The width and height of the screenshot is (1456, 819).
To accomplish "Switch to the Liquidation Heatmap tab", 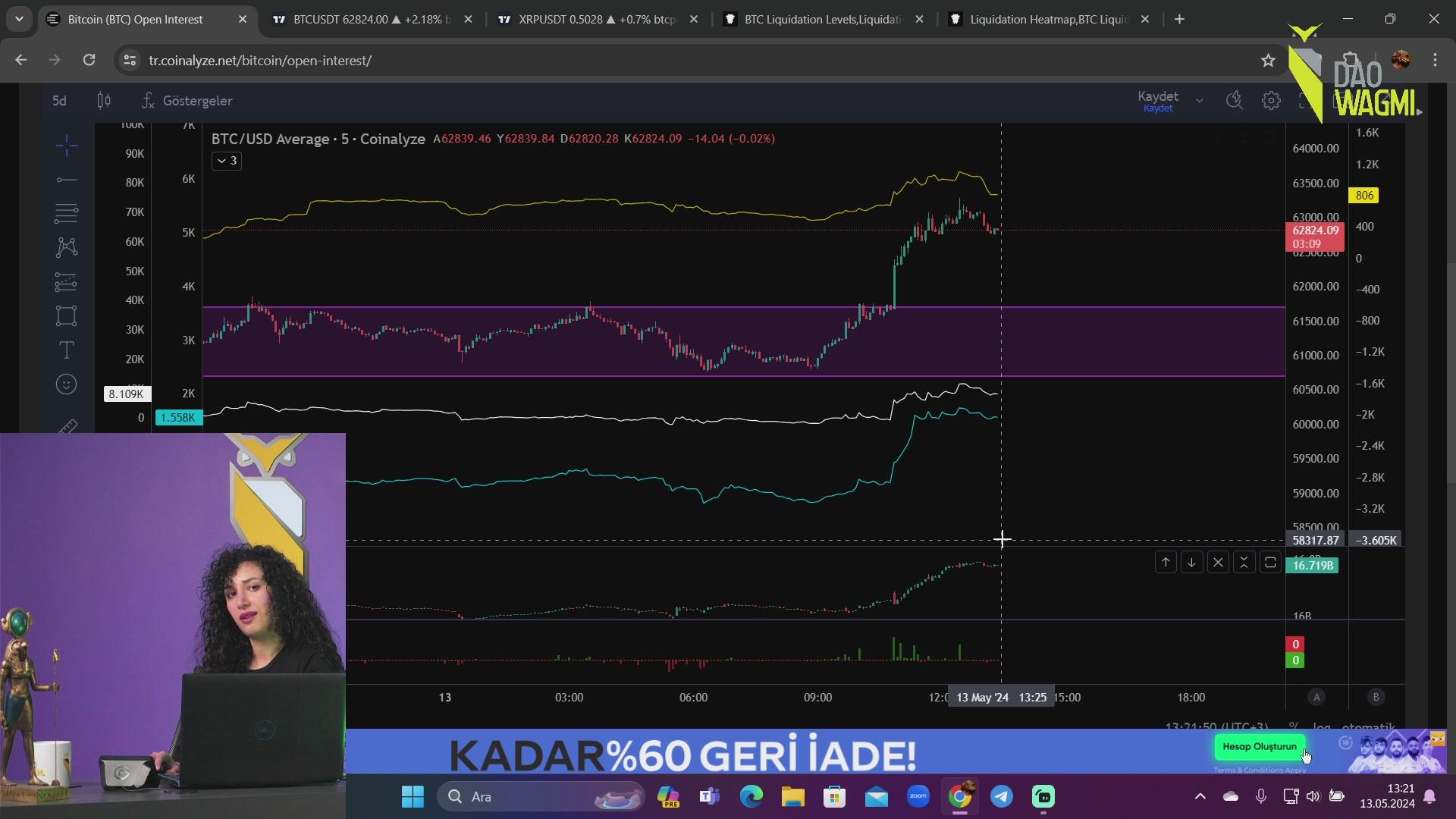I will tap(1049, 20).
